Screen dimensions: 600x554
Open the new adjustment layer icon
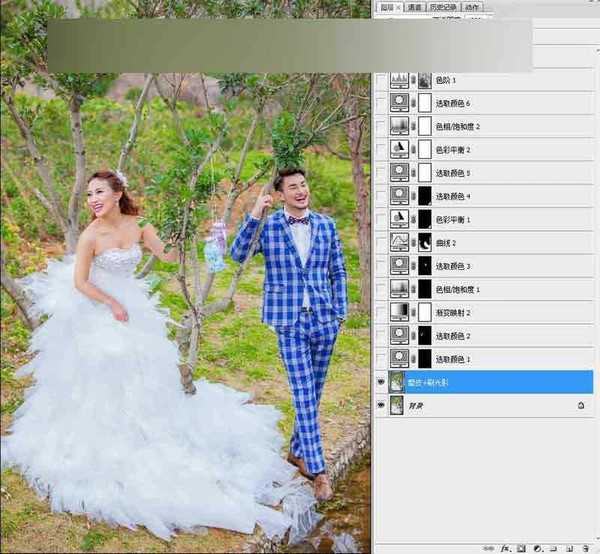[538, 548]
